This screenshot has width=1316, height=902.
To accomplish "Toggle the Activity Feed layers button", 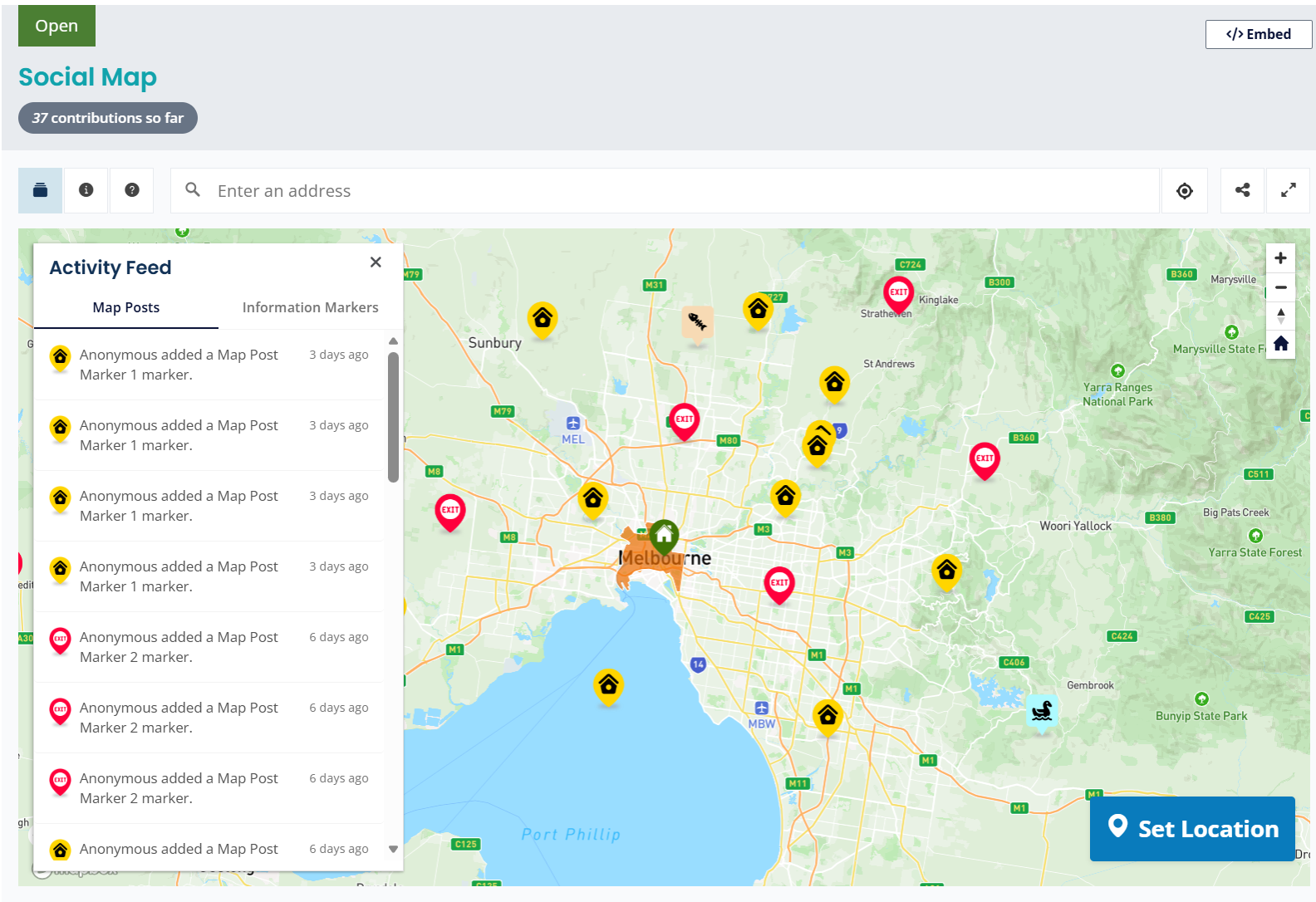I will click(x=40, y=190).
